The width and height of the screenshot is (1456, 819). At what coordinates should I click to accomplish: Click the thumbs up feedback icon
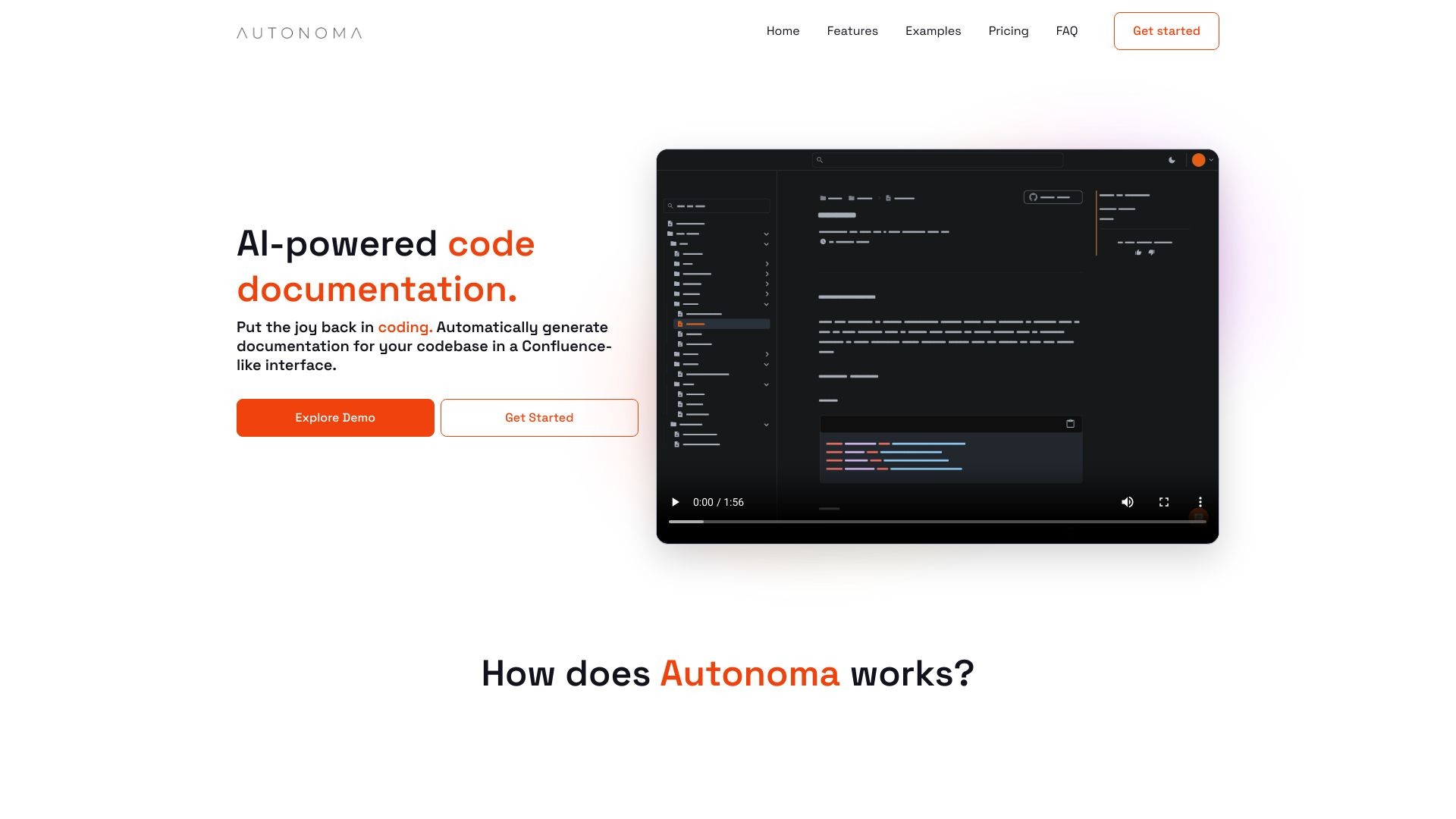[x=1138, y=253]
